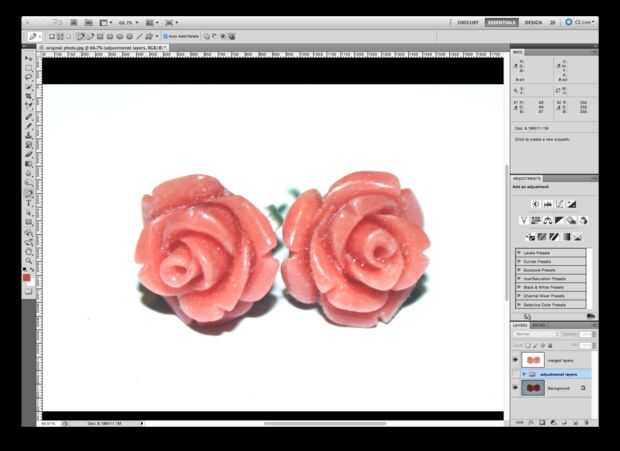The width and height of the screenshot is (620, 451).
Task: Choose the Ellipse shape in options bar
Action: (x=119, y=36)
